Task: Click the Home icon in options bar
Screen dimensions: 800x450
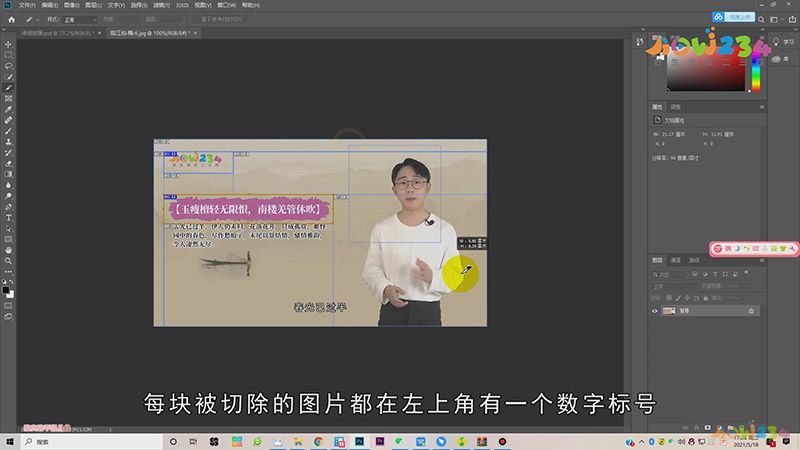Action: click(11, 19)
